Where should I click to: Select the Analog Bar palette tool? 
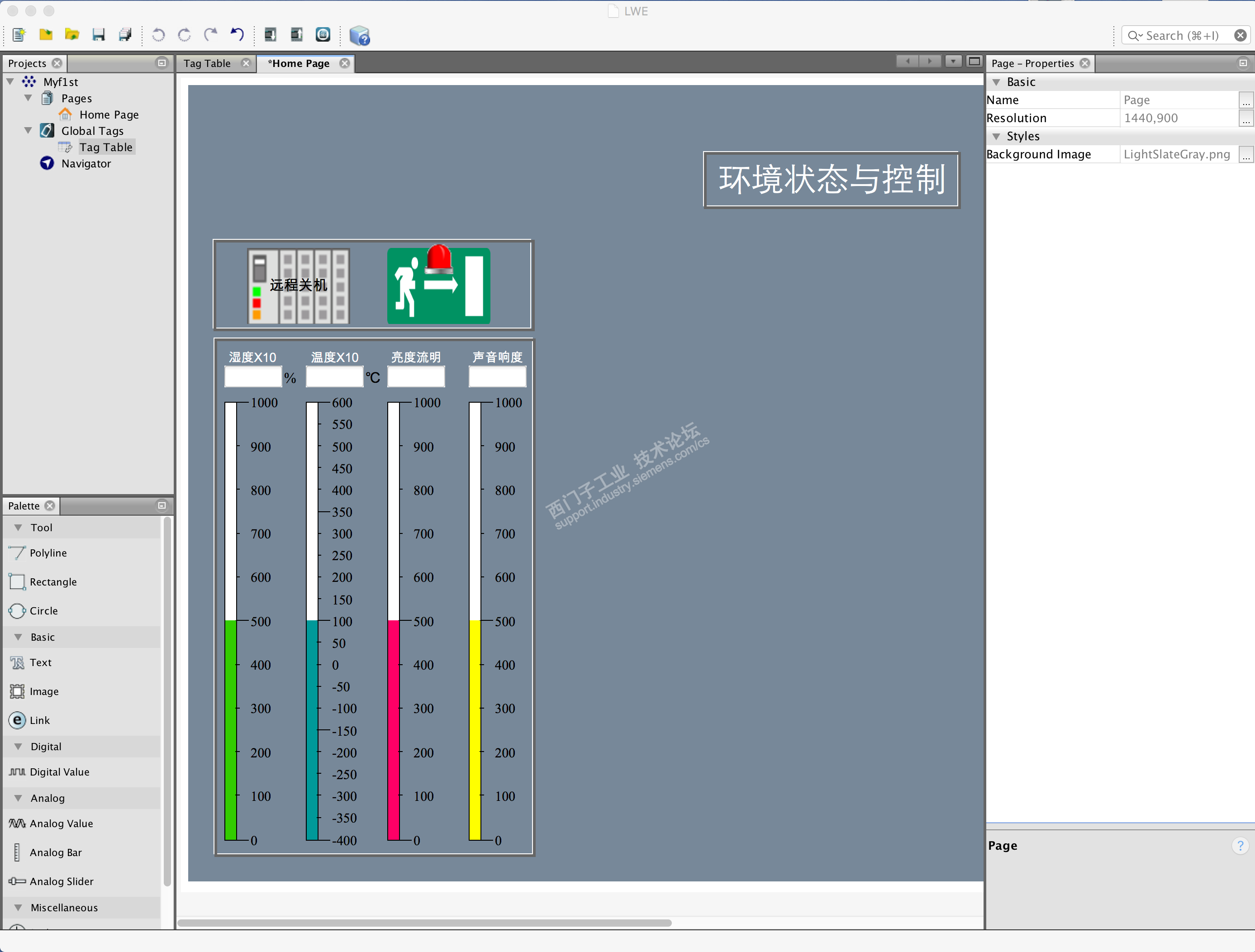(x=55, y=852)
